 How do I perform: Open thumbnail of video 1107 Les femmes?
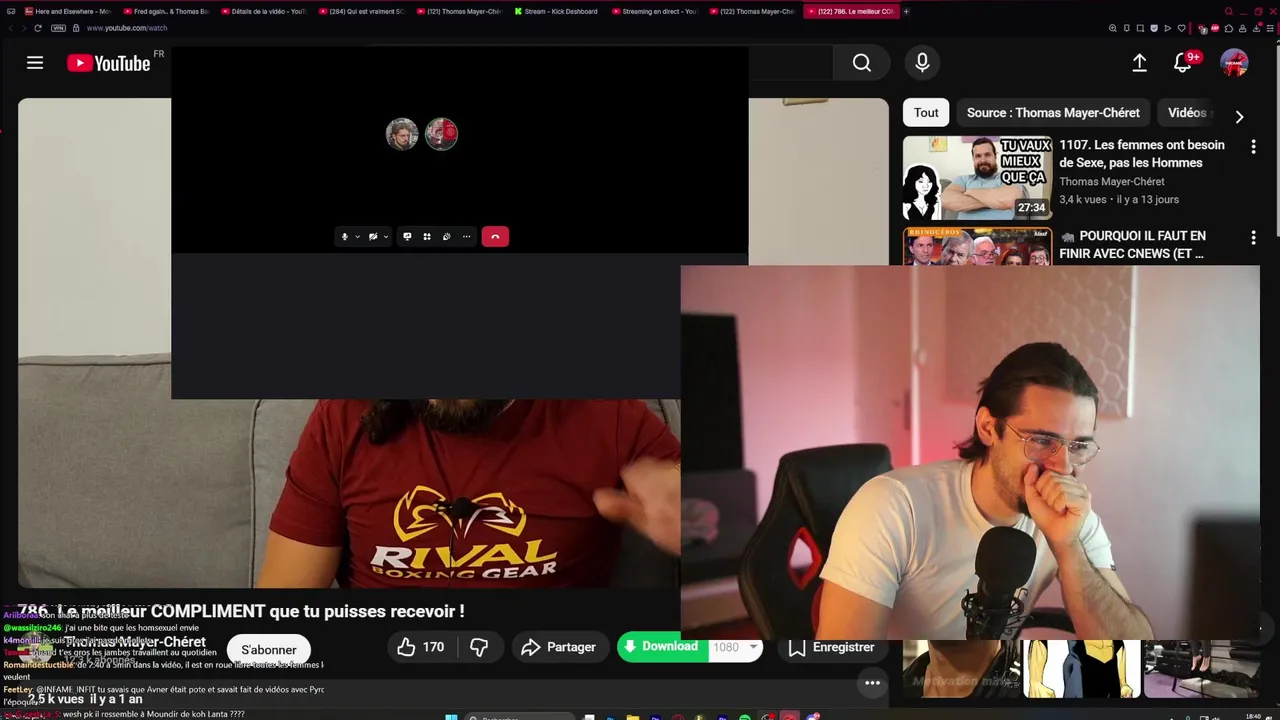pyautogui.click(x=977, y=178)
